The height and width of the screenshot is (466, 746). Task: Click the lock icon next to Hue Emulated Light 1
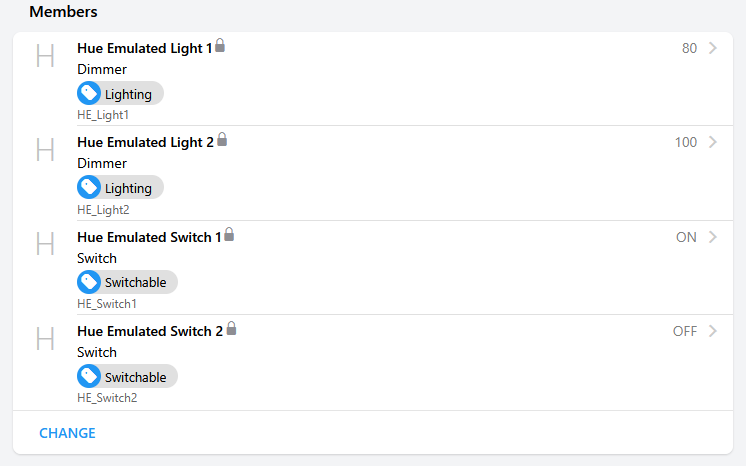220,46
